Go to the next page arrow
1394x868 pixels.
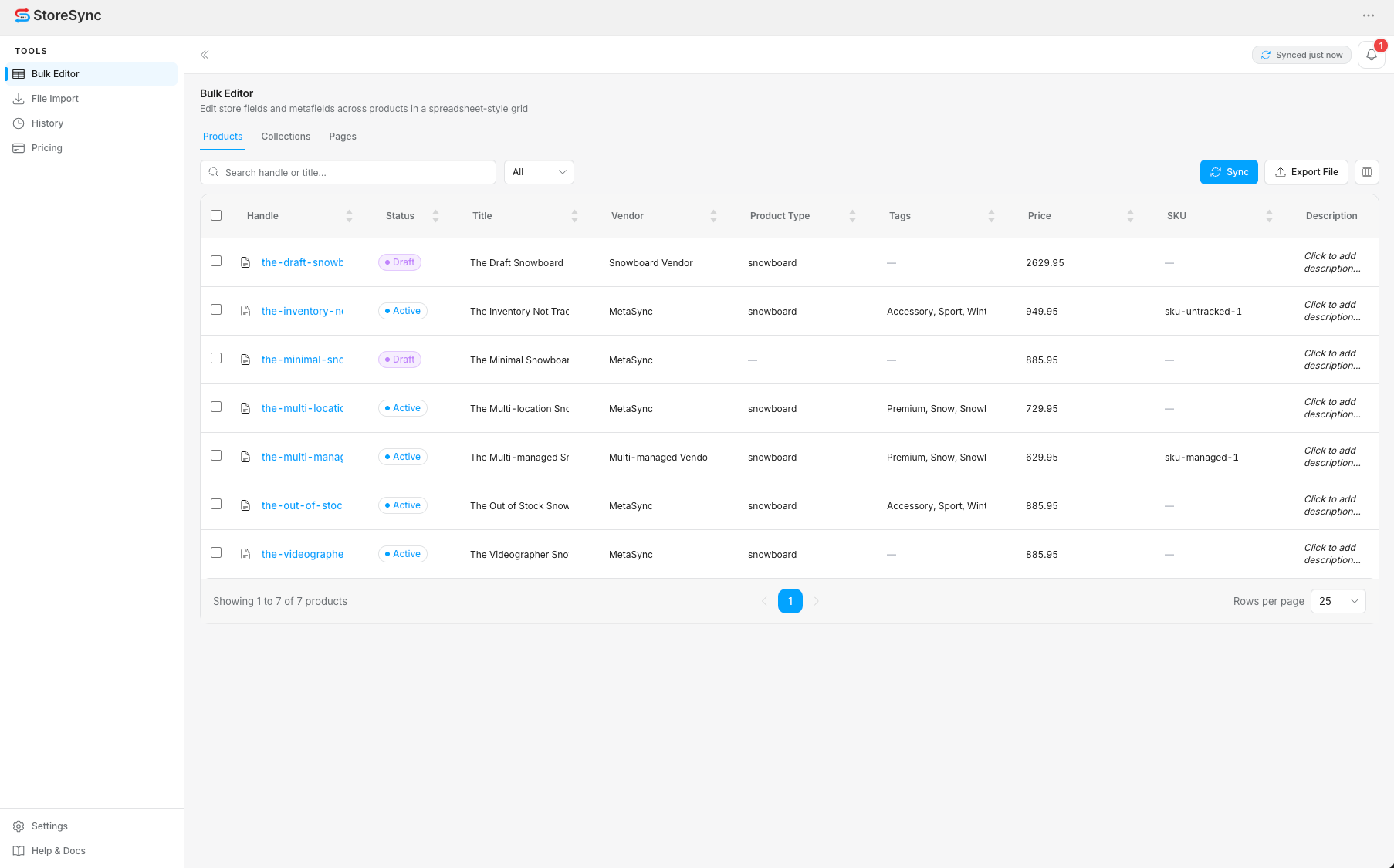click(x=817, y=601)
